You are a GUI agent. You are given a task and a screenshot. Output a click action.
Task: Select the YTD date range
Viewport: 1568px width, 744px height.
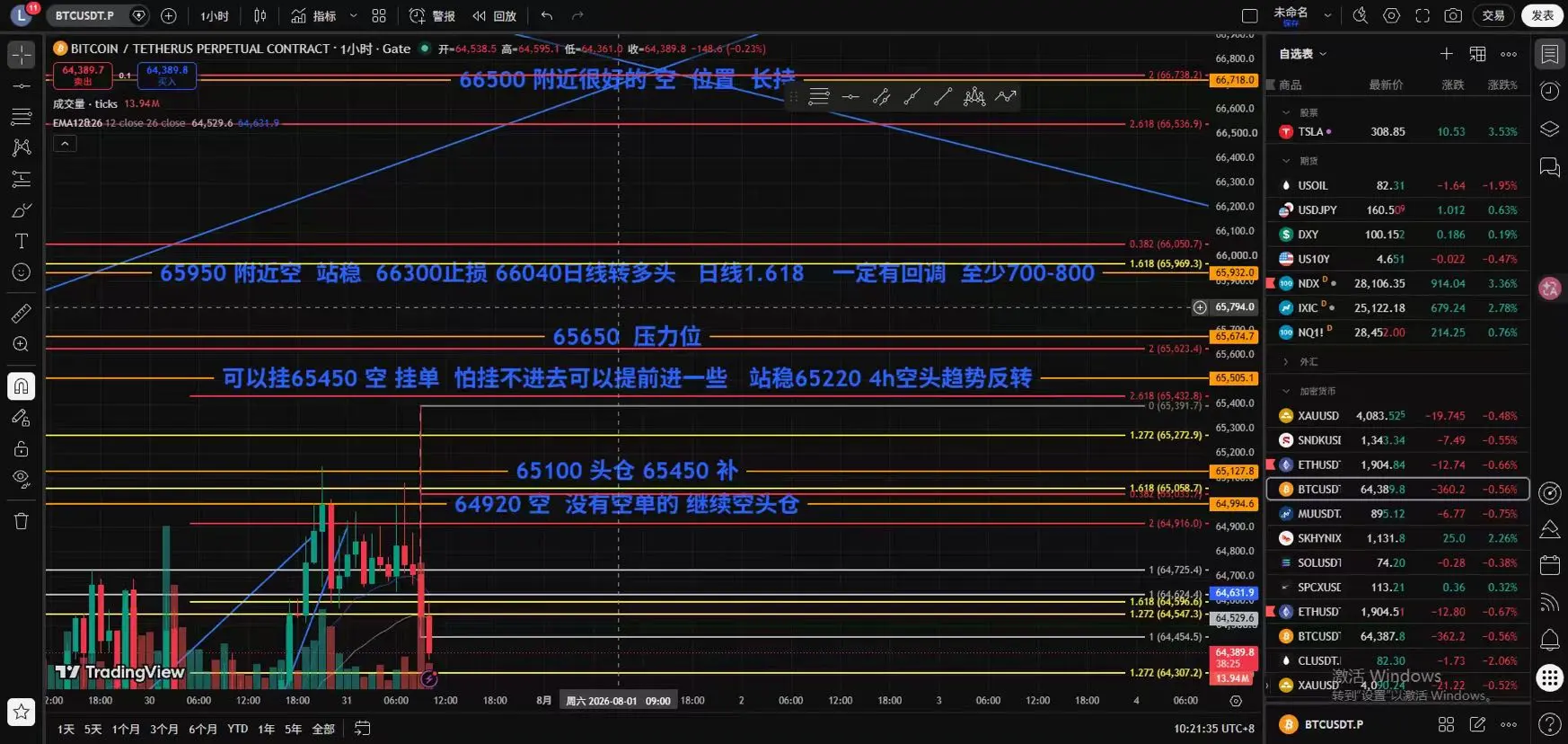[237, 729]
